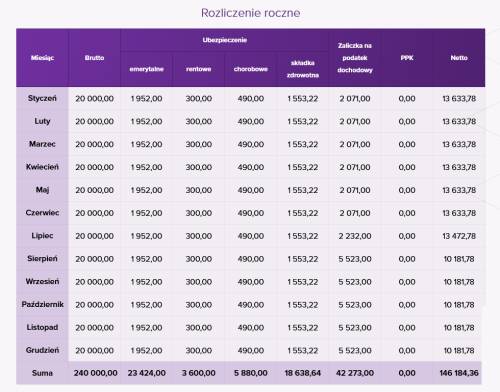Image resolution: width=500 pixels, height=392 pixels.
Task: Click Grudzień emerytalne value '1 952,00'
Action: (146, 351)
